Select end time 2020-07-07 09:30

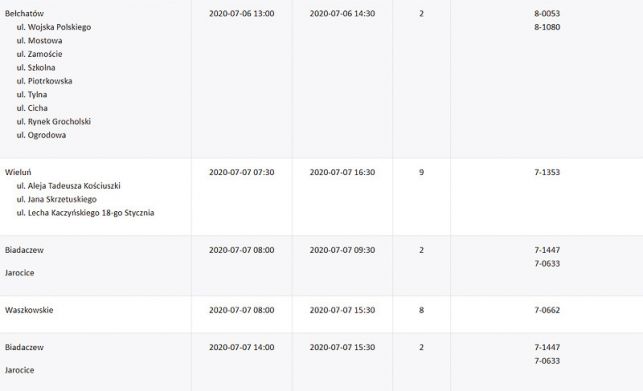[342, 250]
